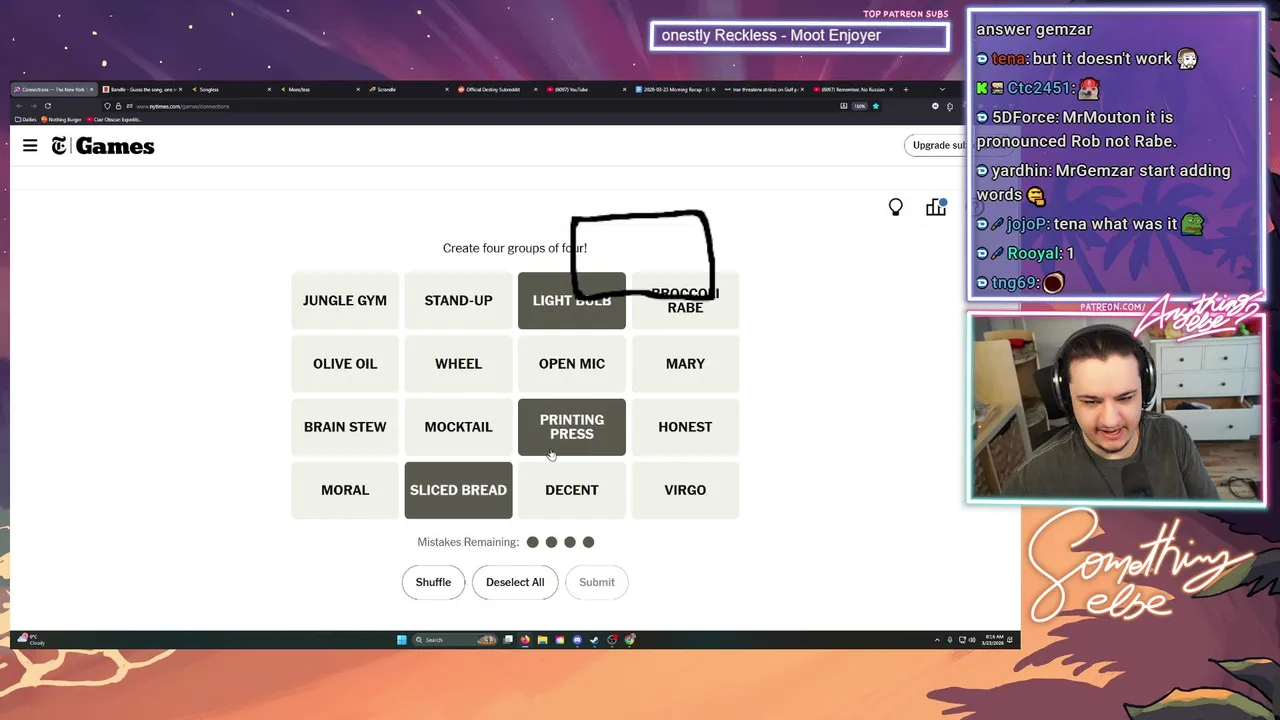The width and height of the screenshot is (1280, 720).
Task: Open Chrome from the taskbar
Action: (x=630, y=640)
